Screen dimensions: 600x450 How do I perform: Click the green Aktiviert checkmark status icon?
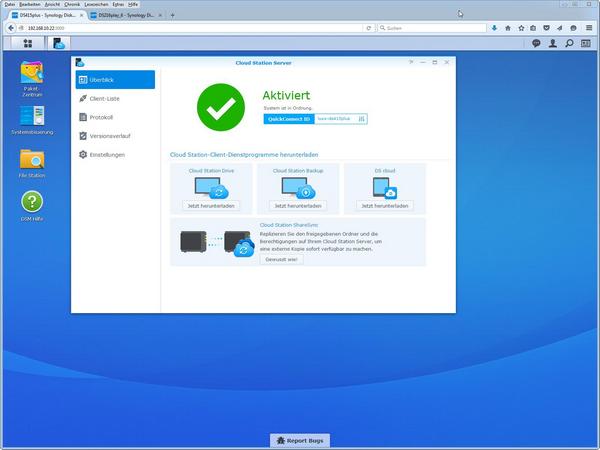tap(221, 107)
